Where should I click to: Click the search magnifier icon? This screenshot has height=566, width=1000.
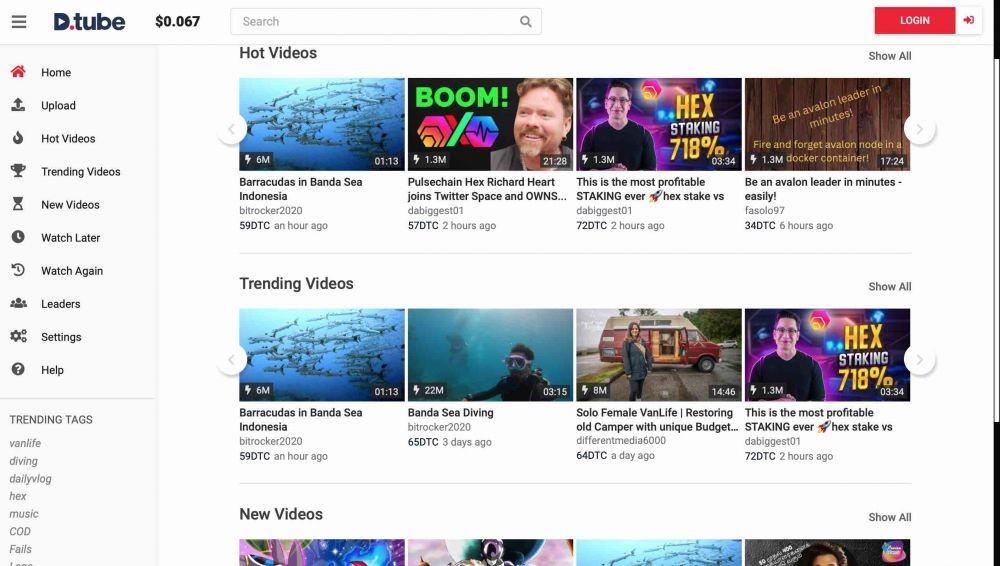[526, 22]
